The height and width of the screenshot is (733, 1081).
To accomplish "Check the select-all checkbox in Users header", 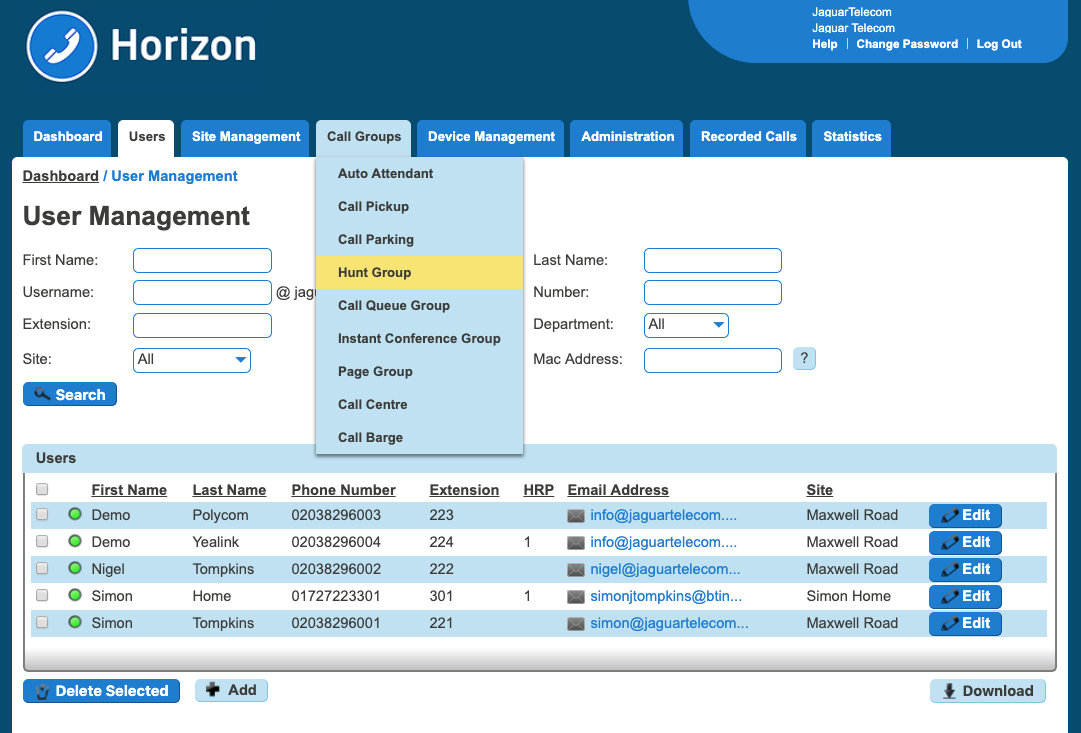I will (x=42, y=490).
